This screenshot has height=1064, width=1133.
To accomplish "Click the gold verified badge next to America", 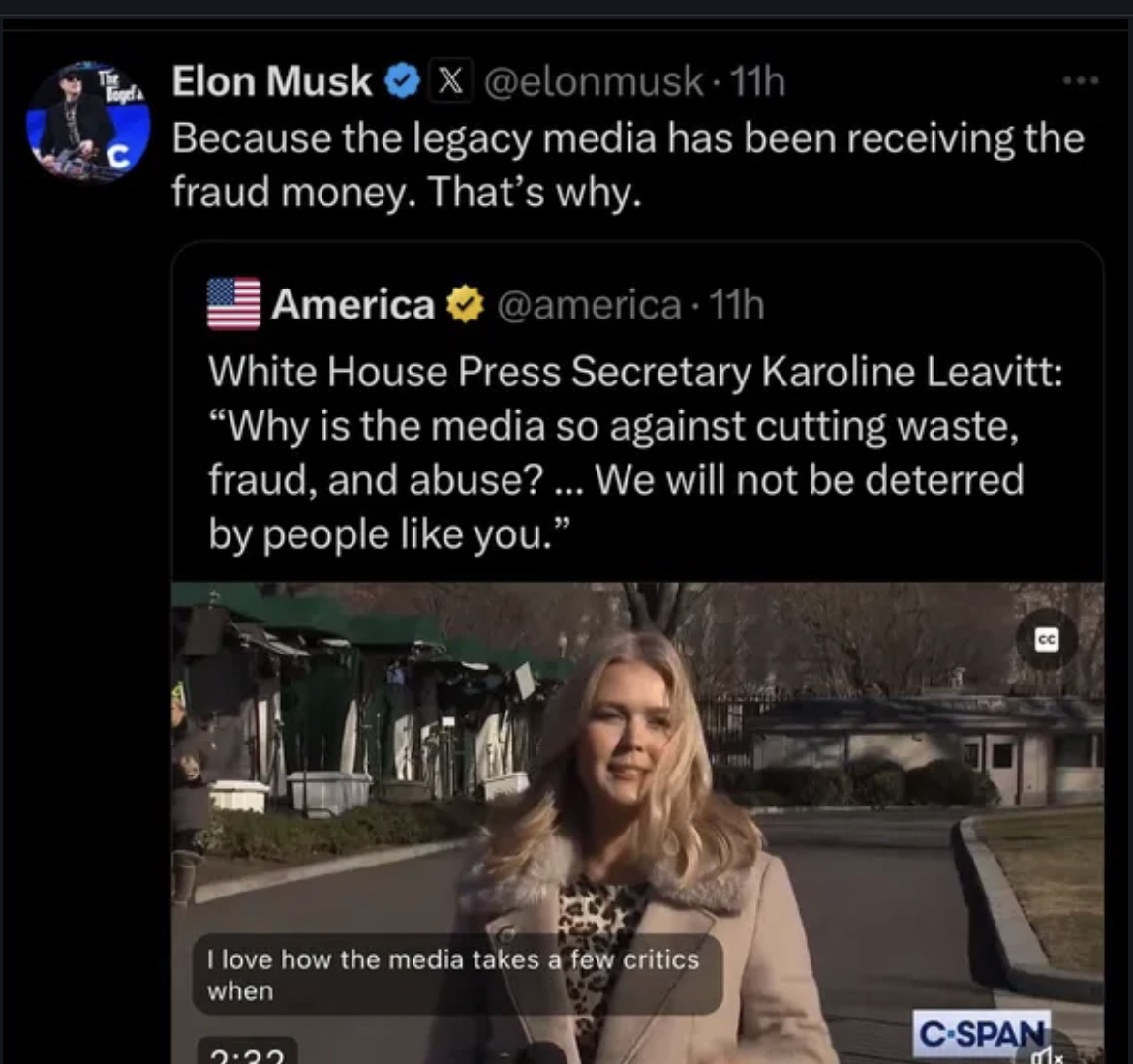I will [465, 305].
